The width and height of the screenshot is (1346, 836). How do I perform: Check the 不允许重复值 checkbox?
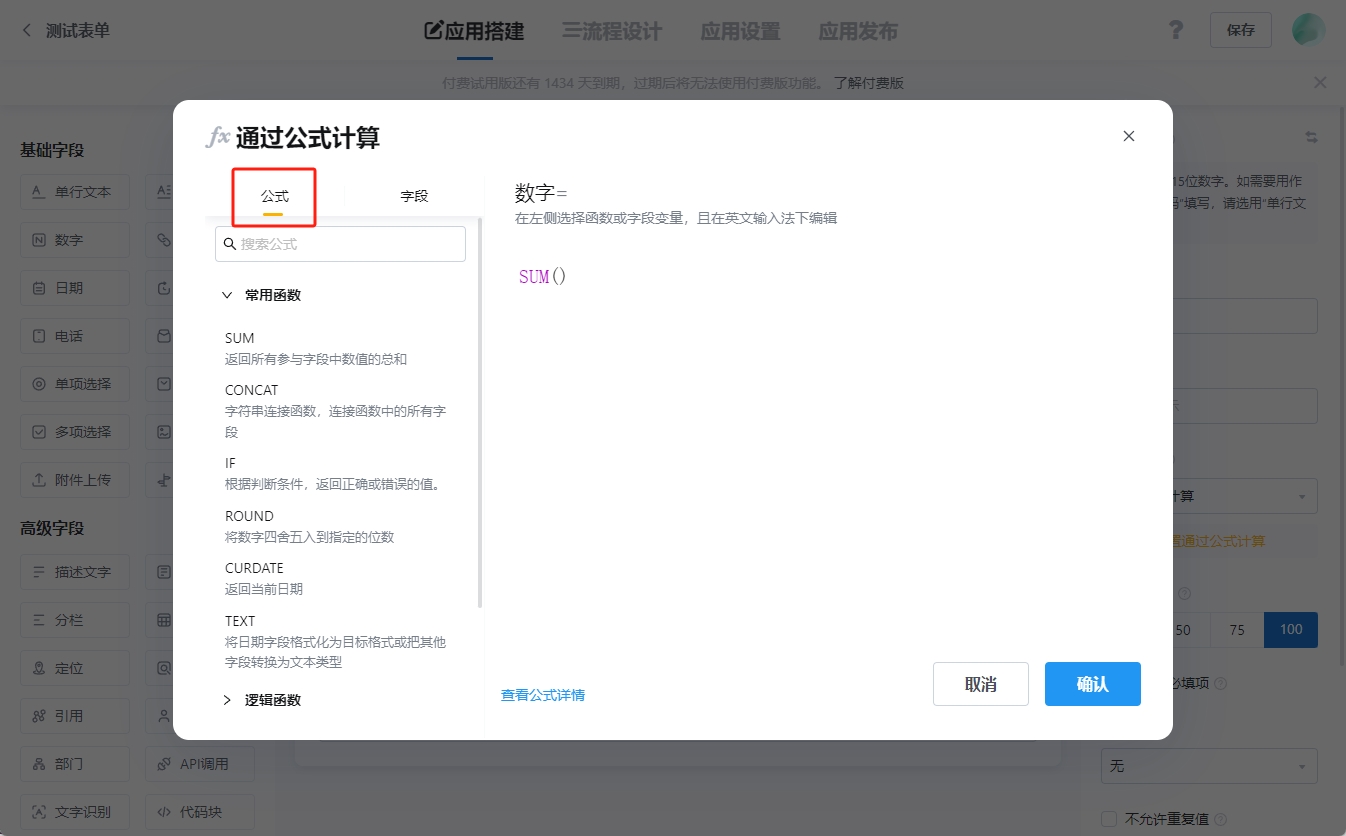(1108, 818)
